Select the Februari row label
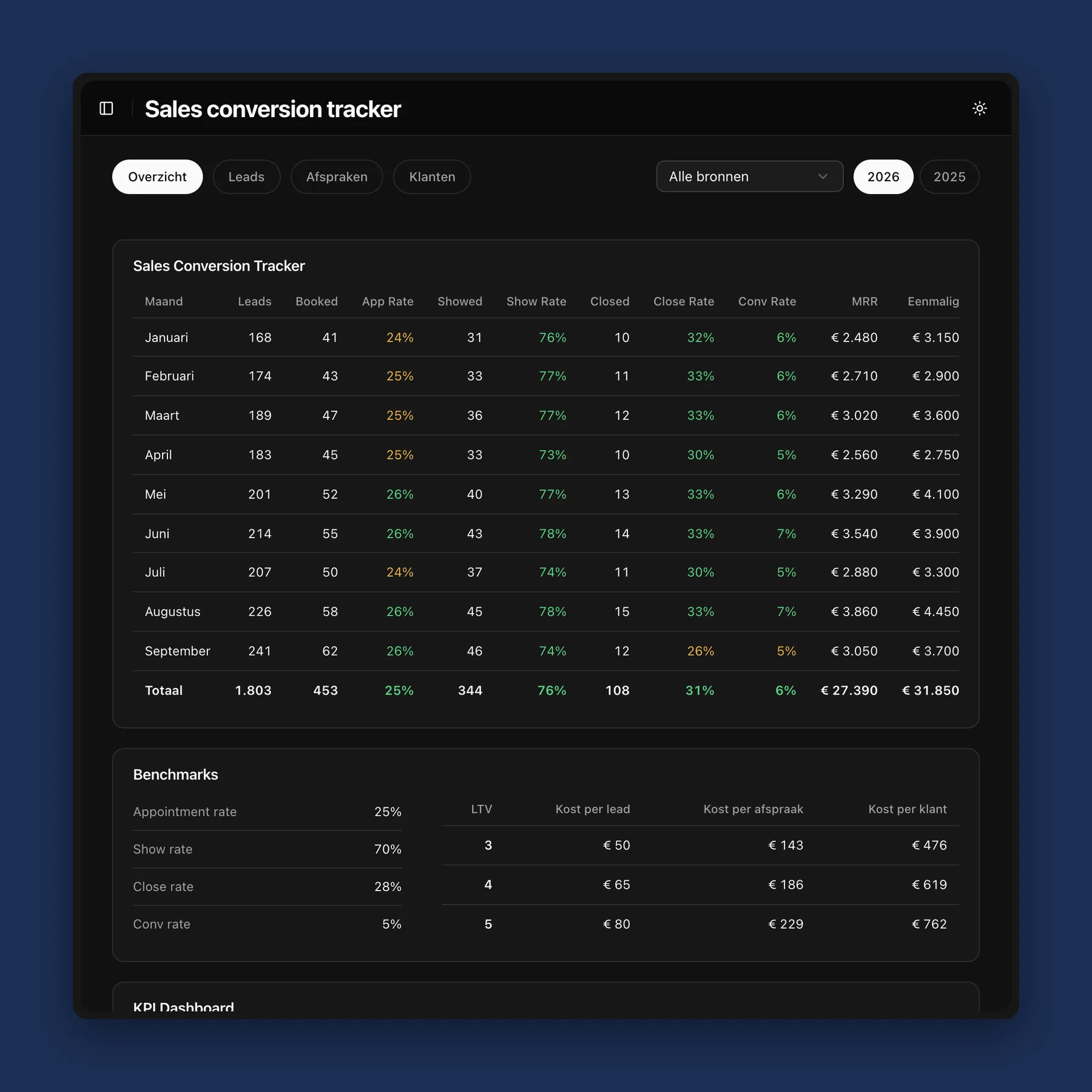Viewport: 1092px width, 1092px height. pyautogui.click(x=169, y=376)
